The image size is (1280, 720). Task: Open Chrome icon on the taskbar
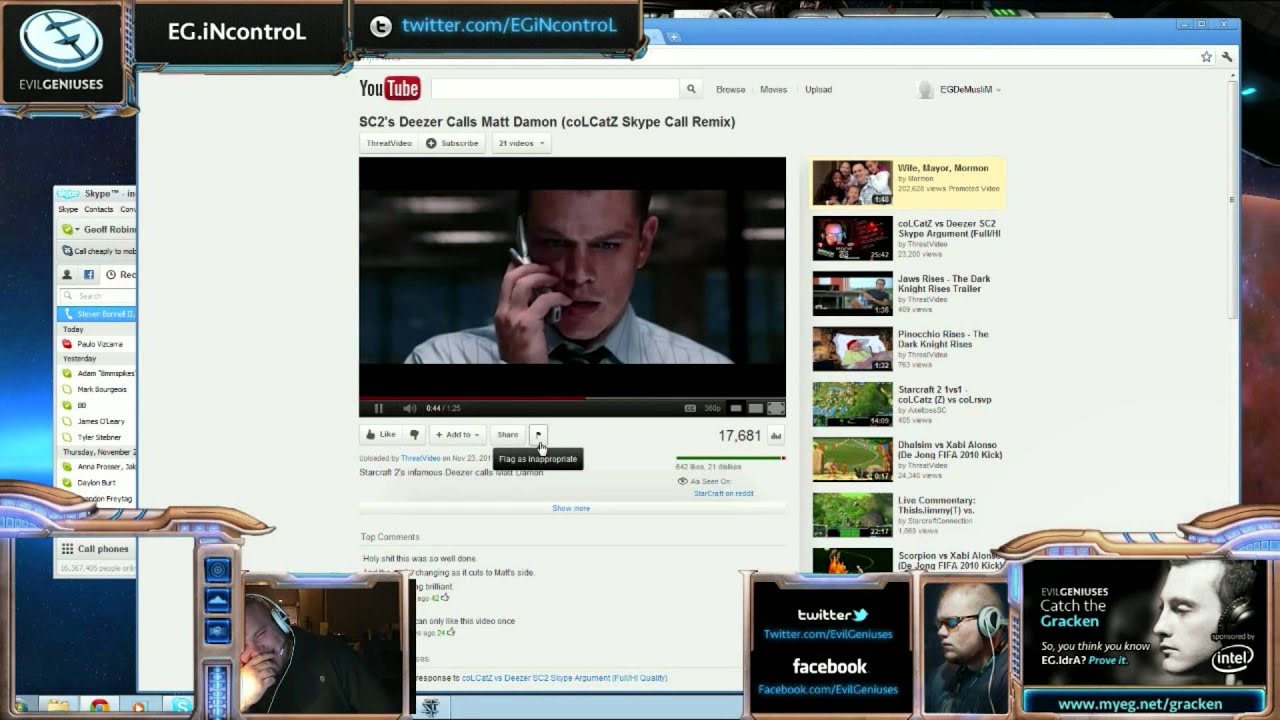point(99,706)
